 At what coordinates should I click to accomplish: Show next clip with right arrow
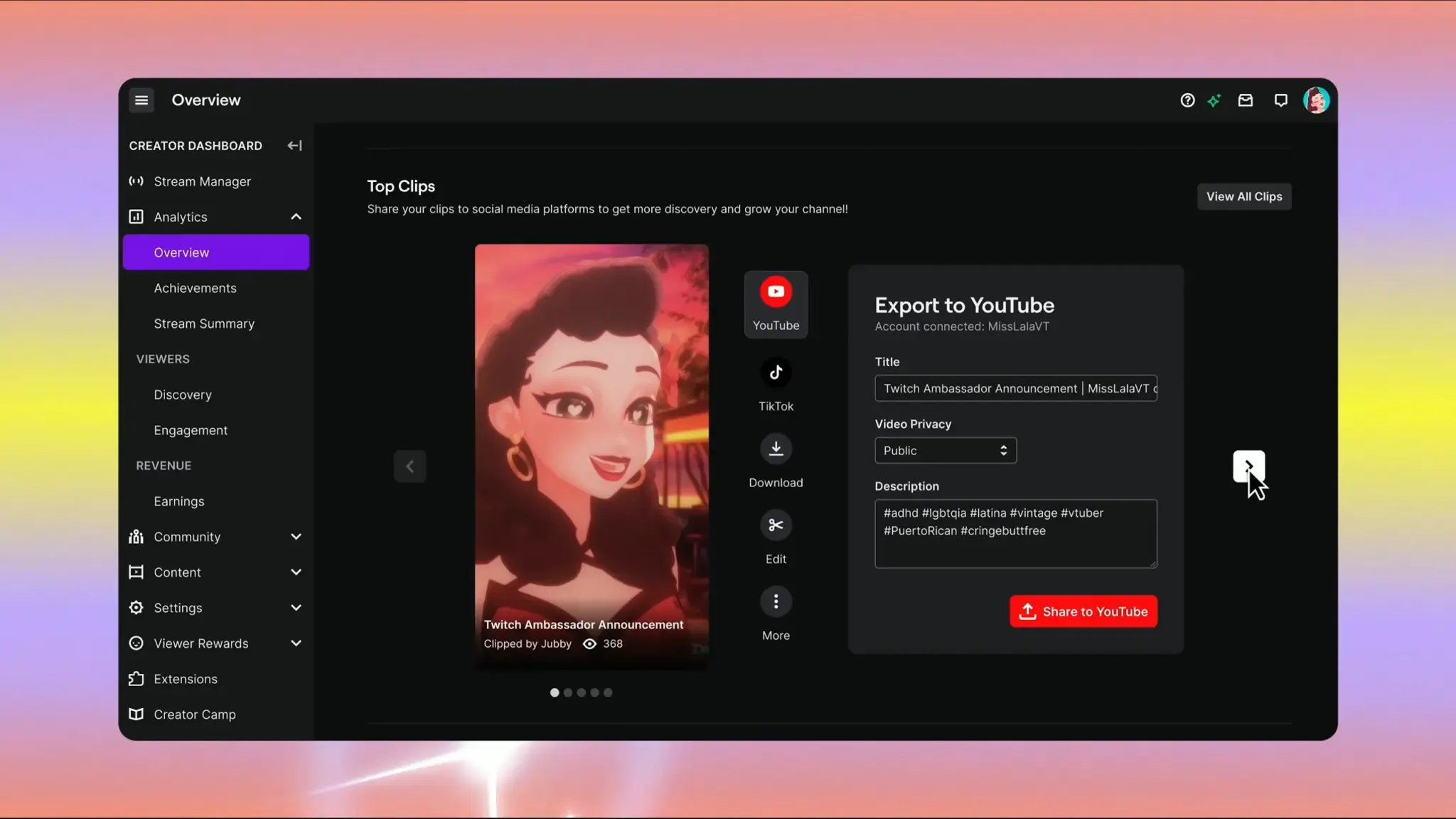pos(1248,466)
